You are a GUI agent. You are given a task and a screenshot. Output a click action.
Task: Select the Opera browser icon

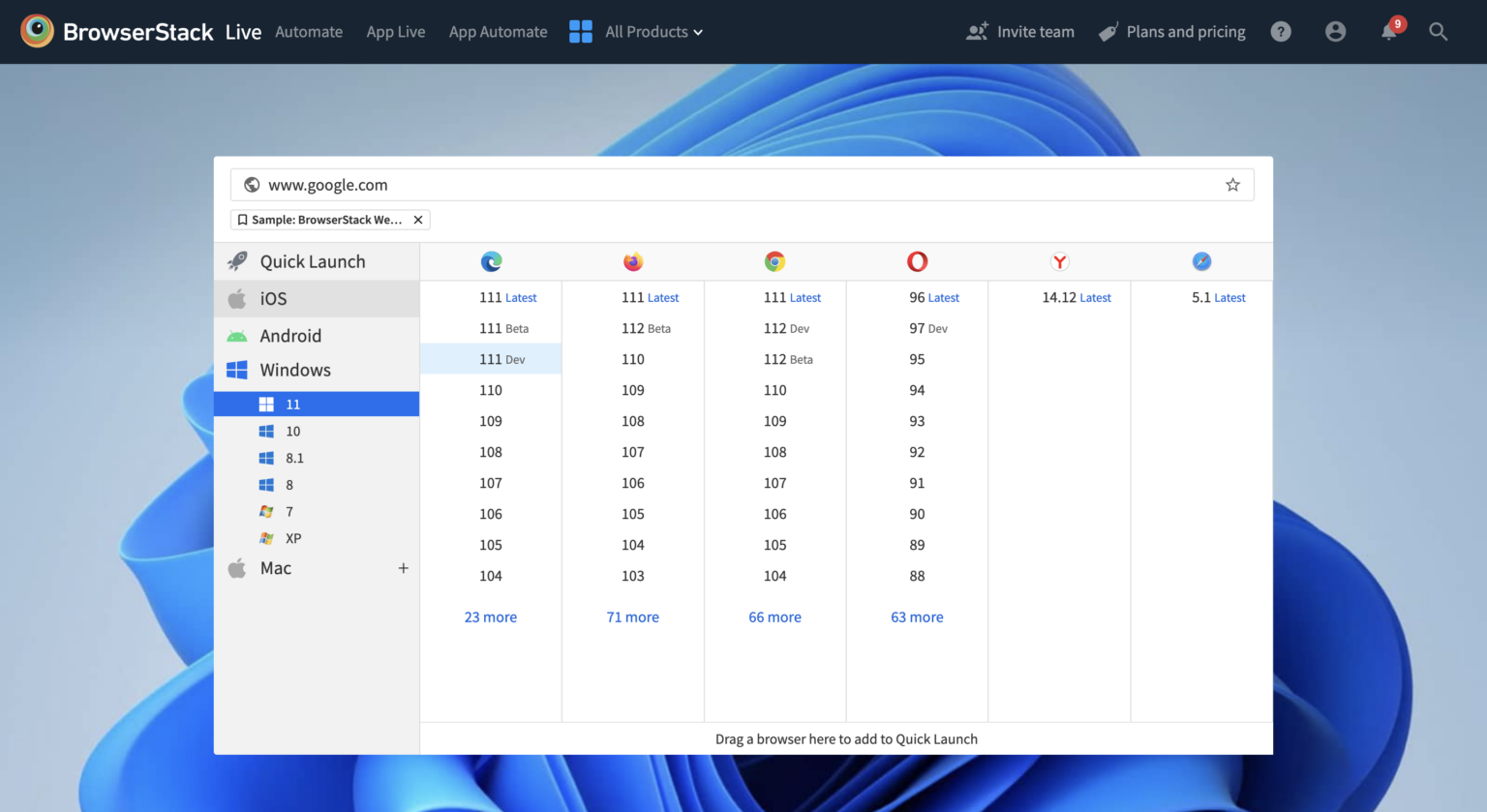[917, 260]
